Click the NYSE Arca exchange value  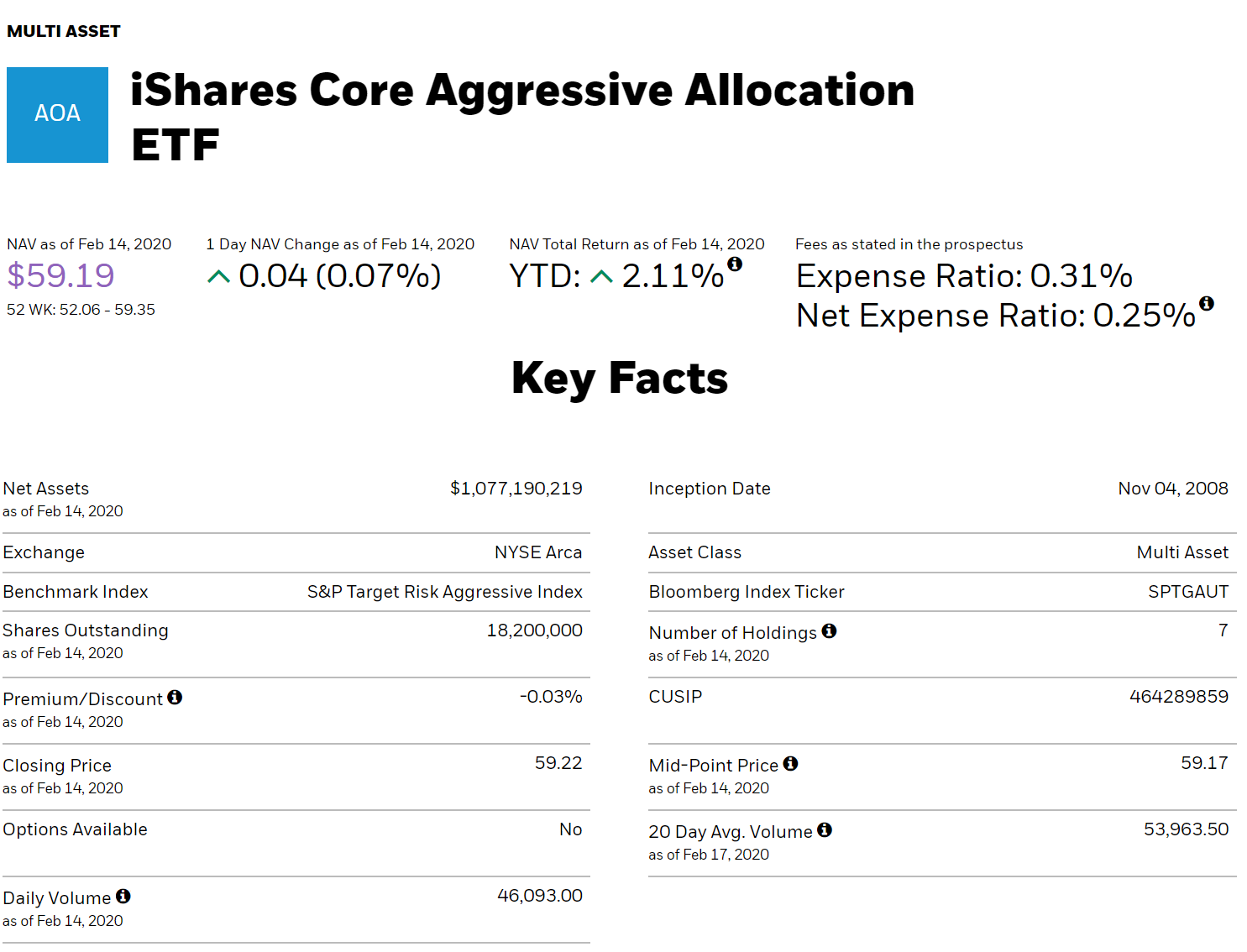[538, 552]
